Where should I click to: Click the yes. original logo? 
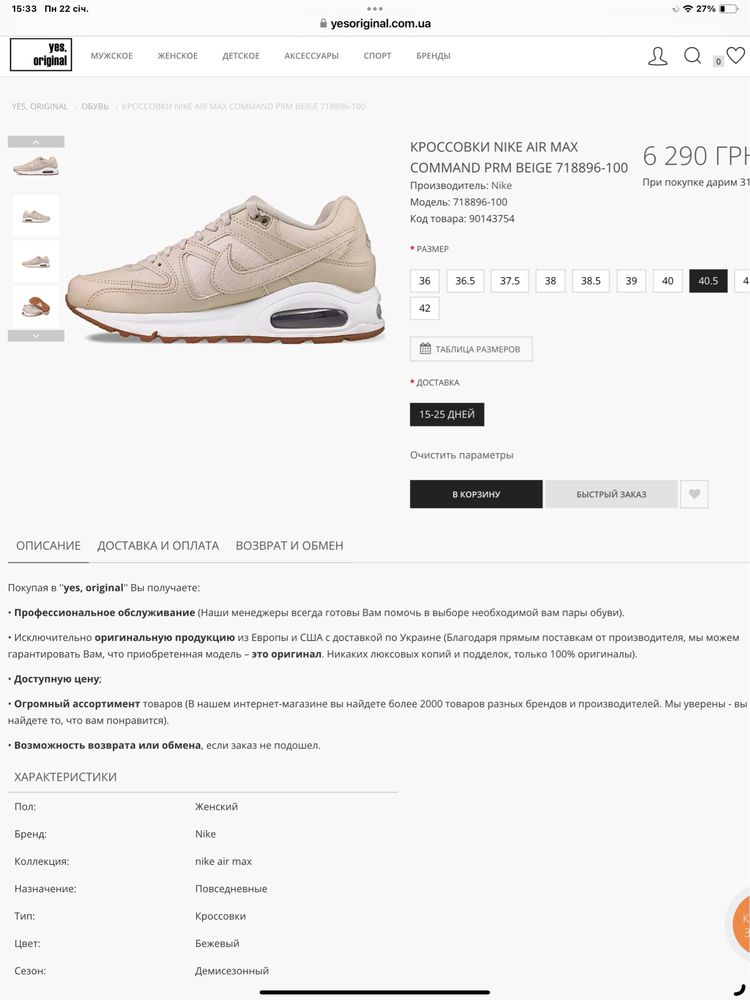pyautogui.click(x=41, y=55)
